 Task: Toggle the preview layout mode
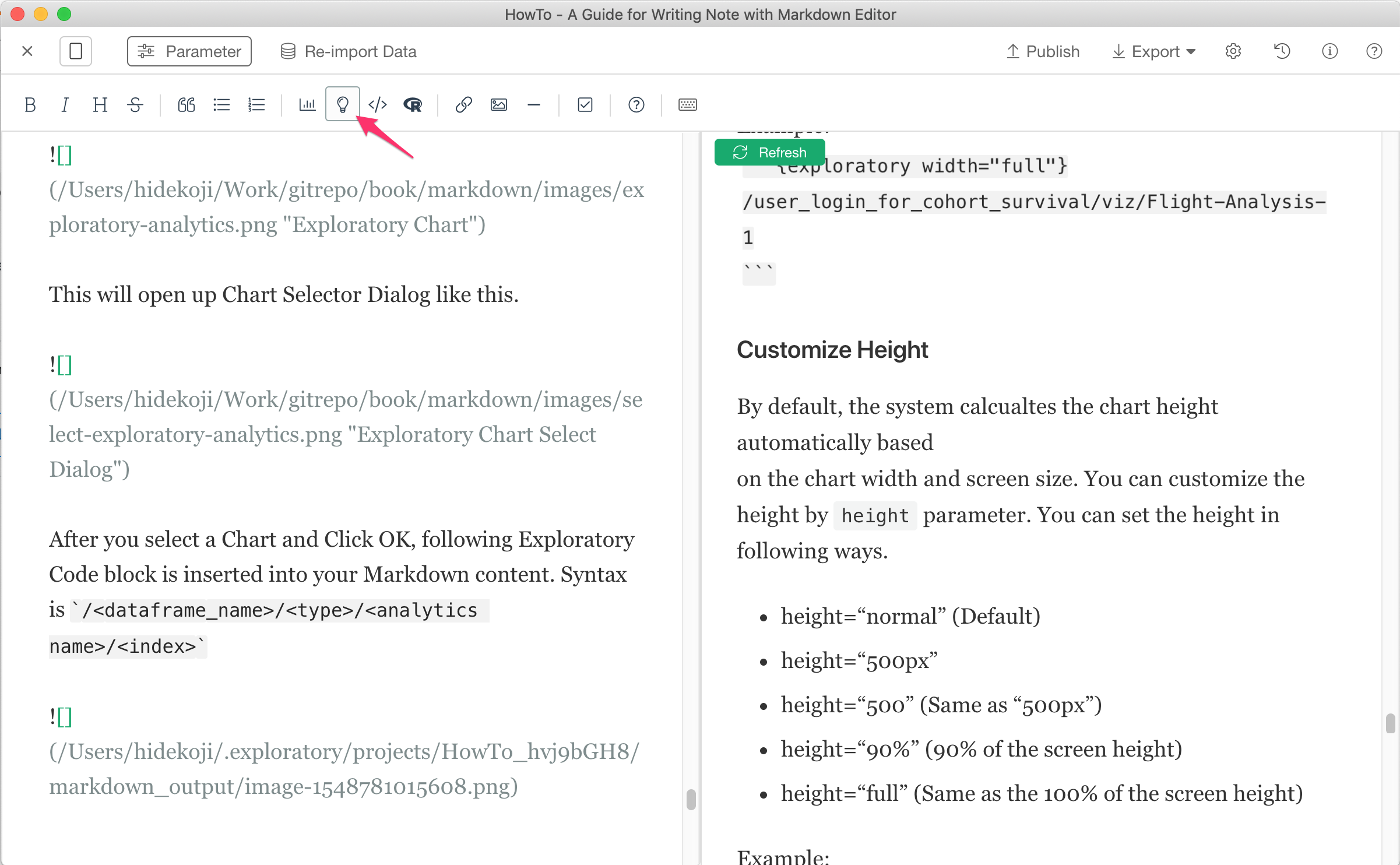click(76, 51)
